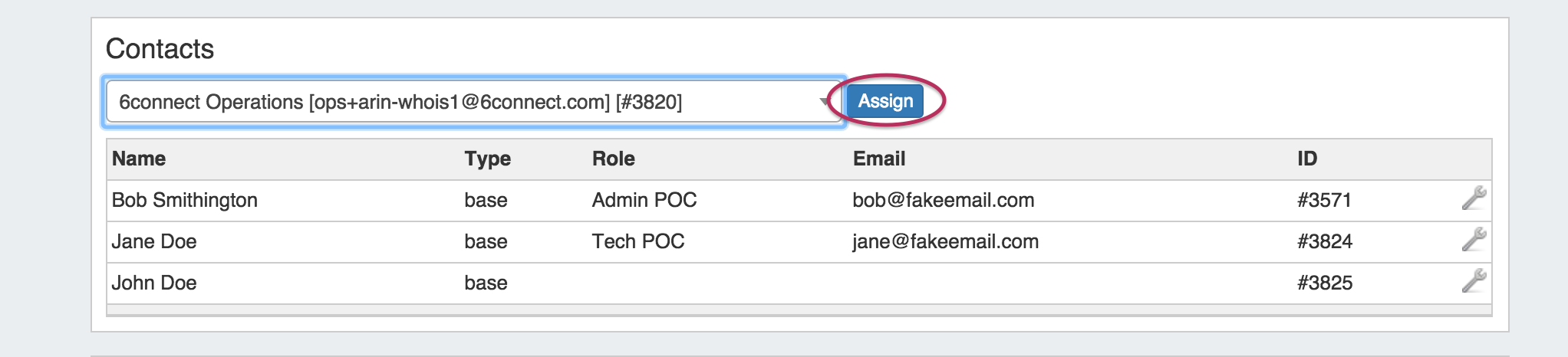Select the Bob Smithington name cell
Screen dimensions: 1568x357
(185, 200)
